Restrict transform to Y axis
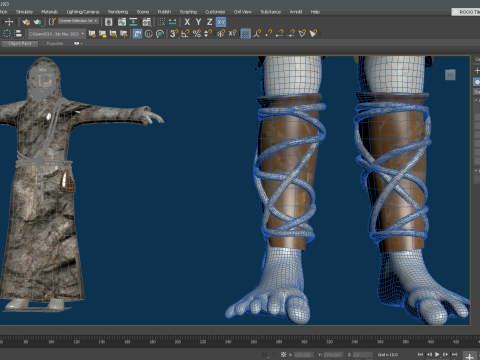 (198, 22)
